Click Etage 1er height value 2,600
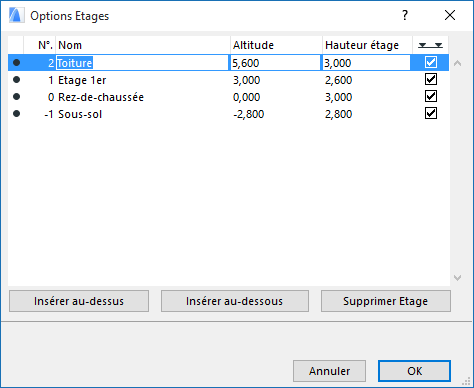Screen dimensions: 474x388 (338, 80)
